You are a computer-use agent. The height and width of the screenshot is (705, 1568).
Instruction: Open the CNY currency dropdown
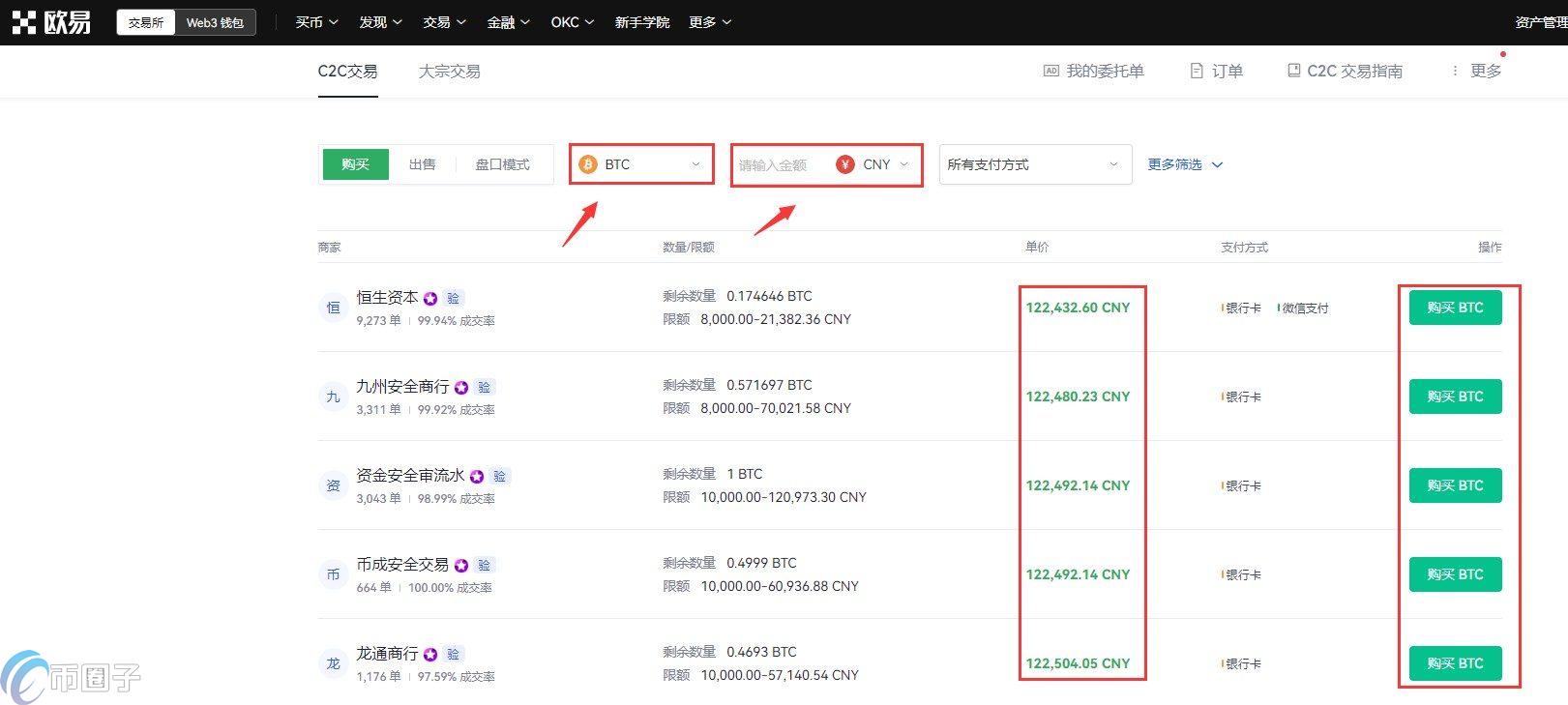(x=873, y=164)
